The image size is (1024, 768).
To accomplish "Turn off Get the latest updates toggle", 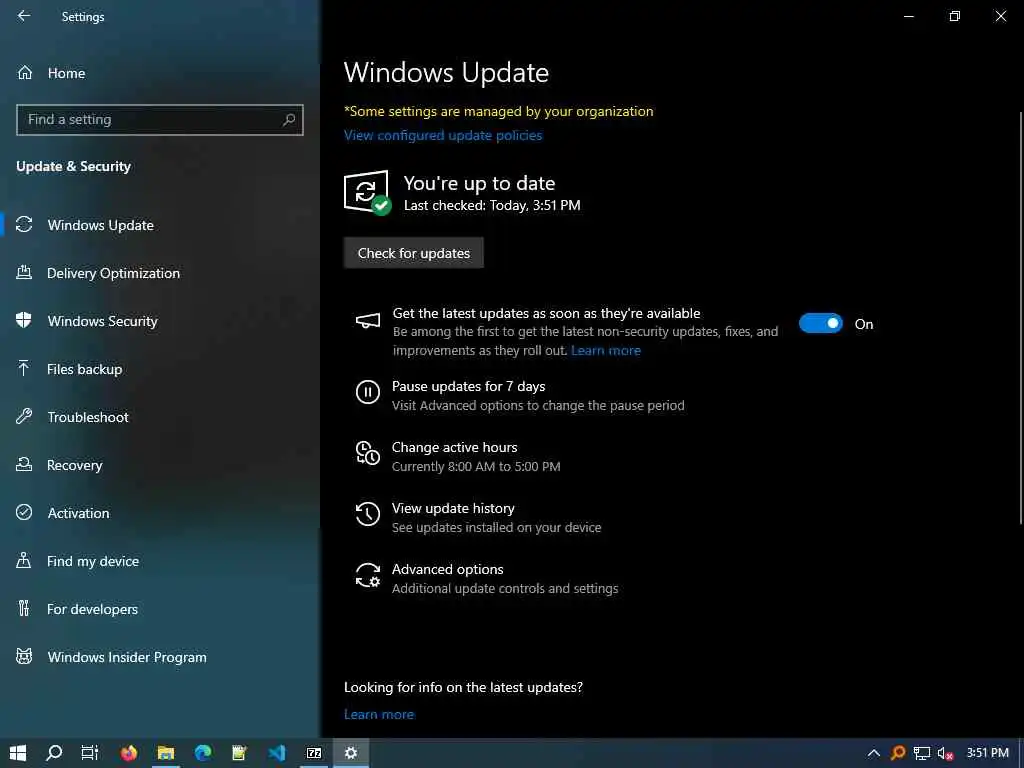I will [x=821, y=323].
